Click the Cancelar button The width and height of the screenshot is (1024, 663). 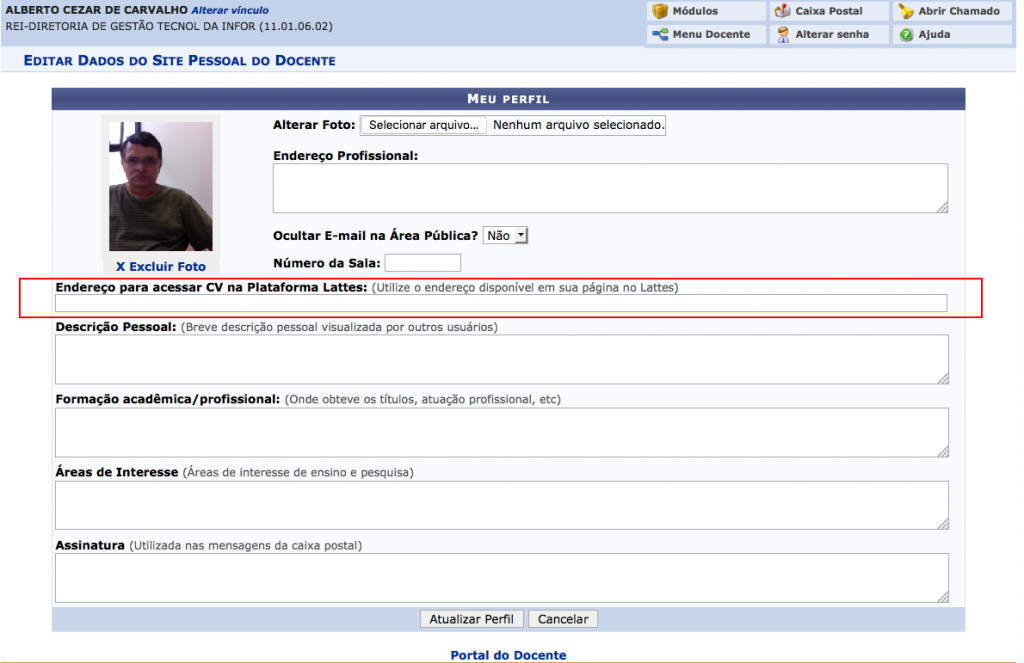point(563,619)
